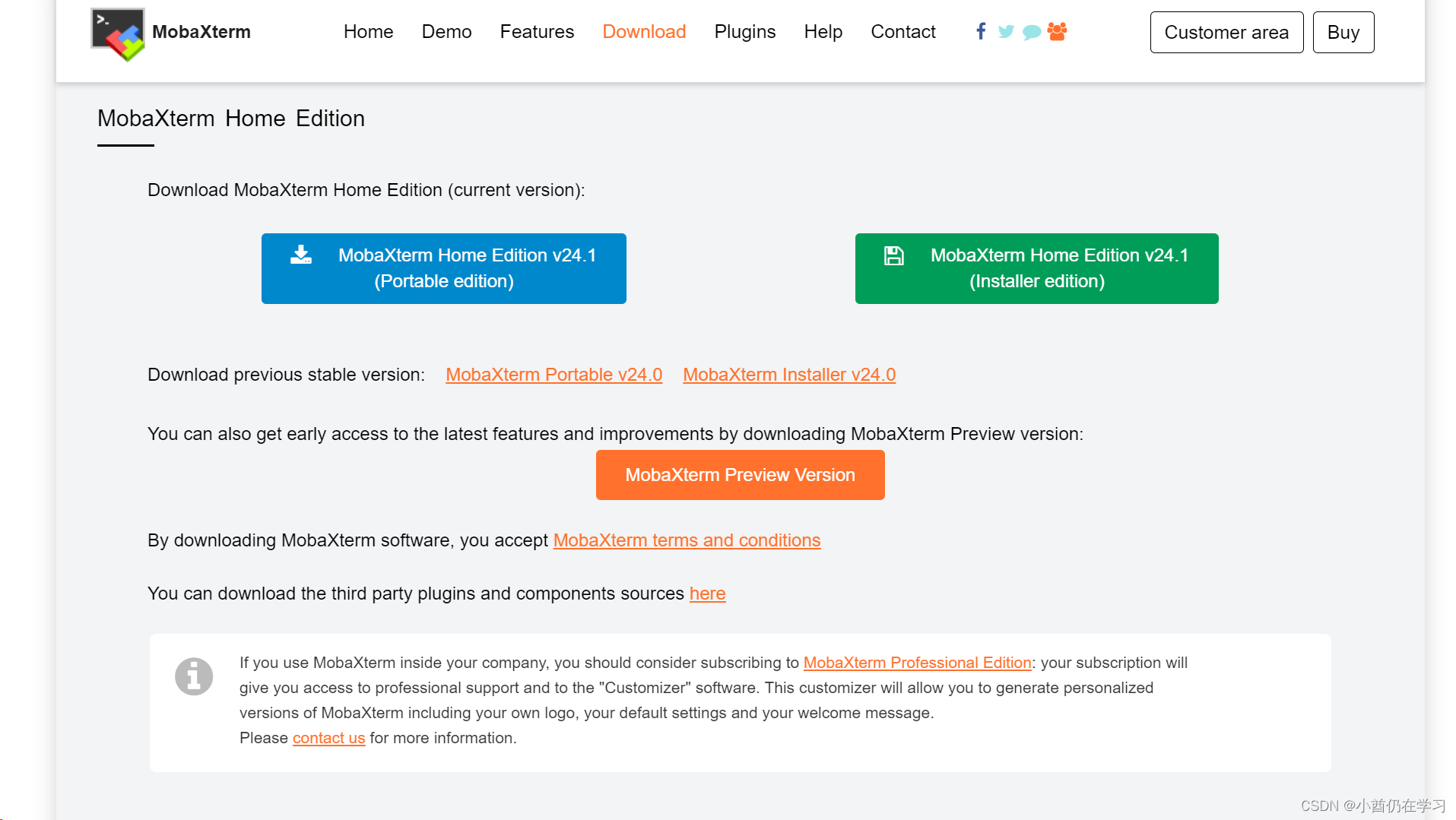Open the Help section
Viewport: 1456px width, 820px height.
[823, 32]
